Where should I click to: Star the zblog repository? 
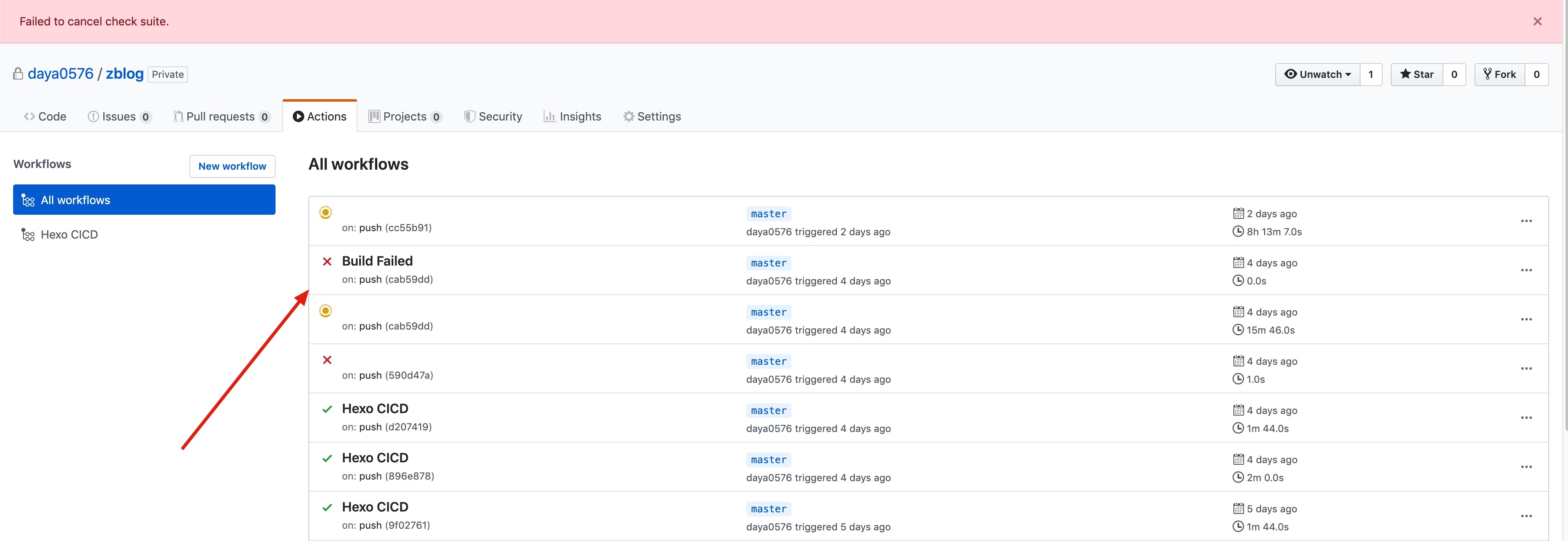(1416, 74)
